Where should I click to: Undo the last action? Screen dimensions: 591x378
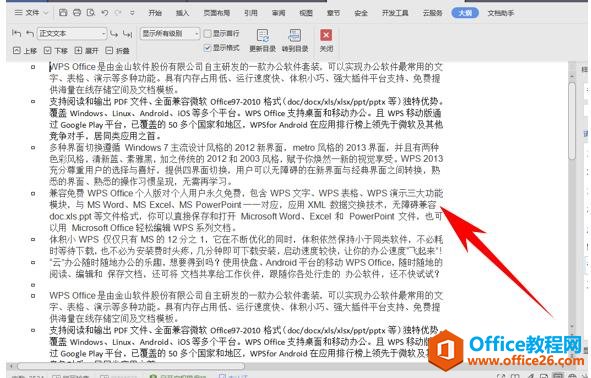click(105, 13)
